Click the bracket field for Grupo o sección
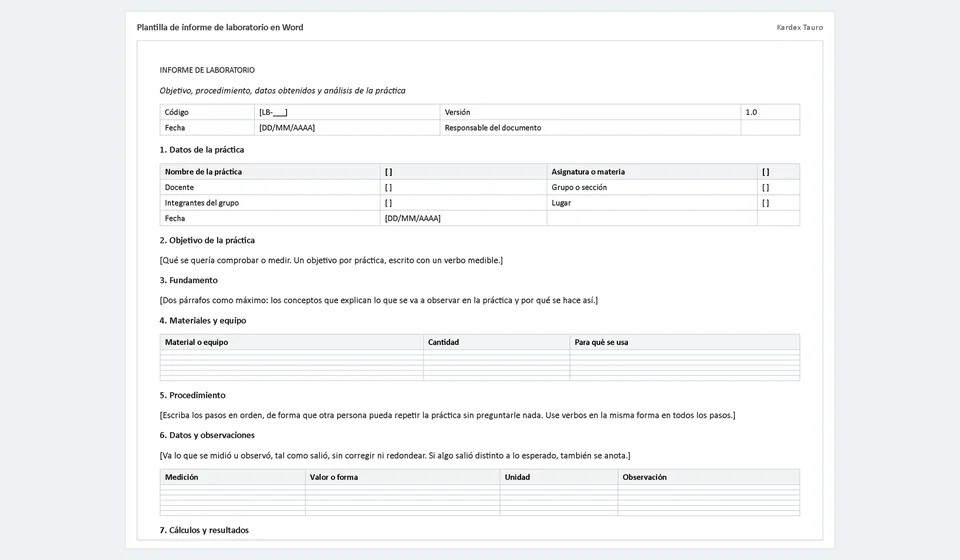 coord(778,187)
